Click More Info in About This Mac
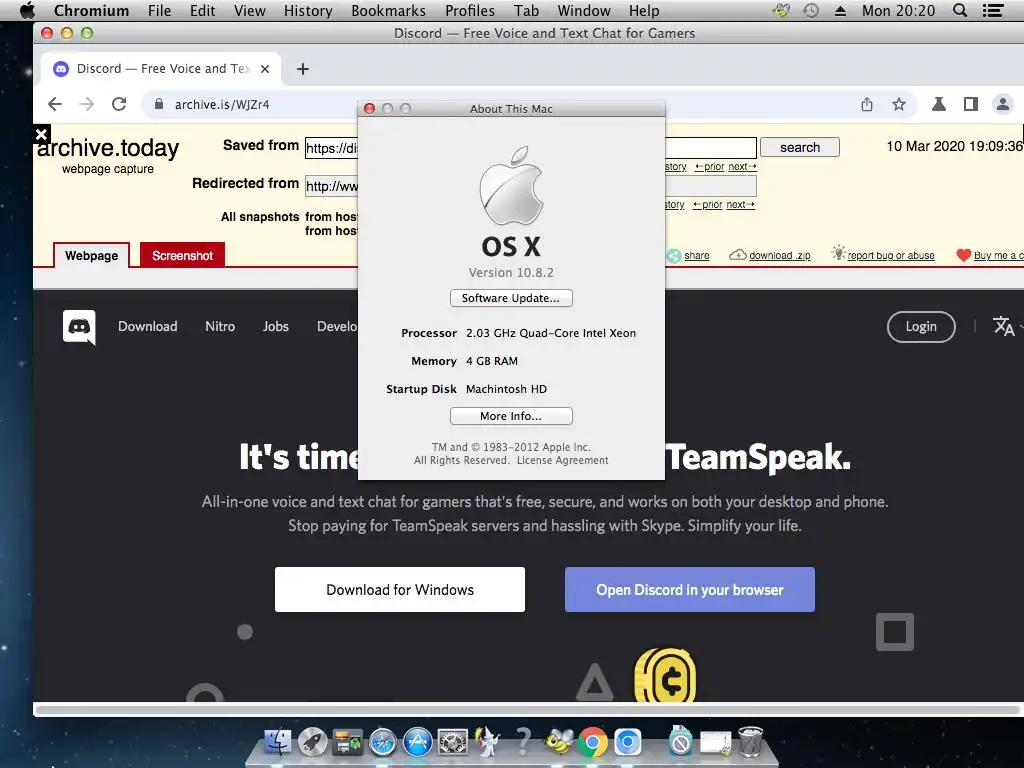 pos(511,416)
